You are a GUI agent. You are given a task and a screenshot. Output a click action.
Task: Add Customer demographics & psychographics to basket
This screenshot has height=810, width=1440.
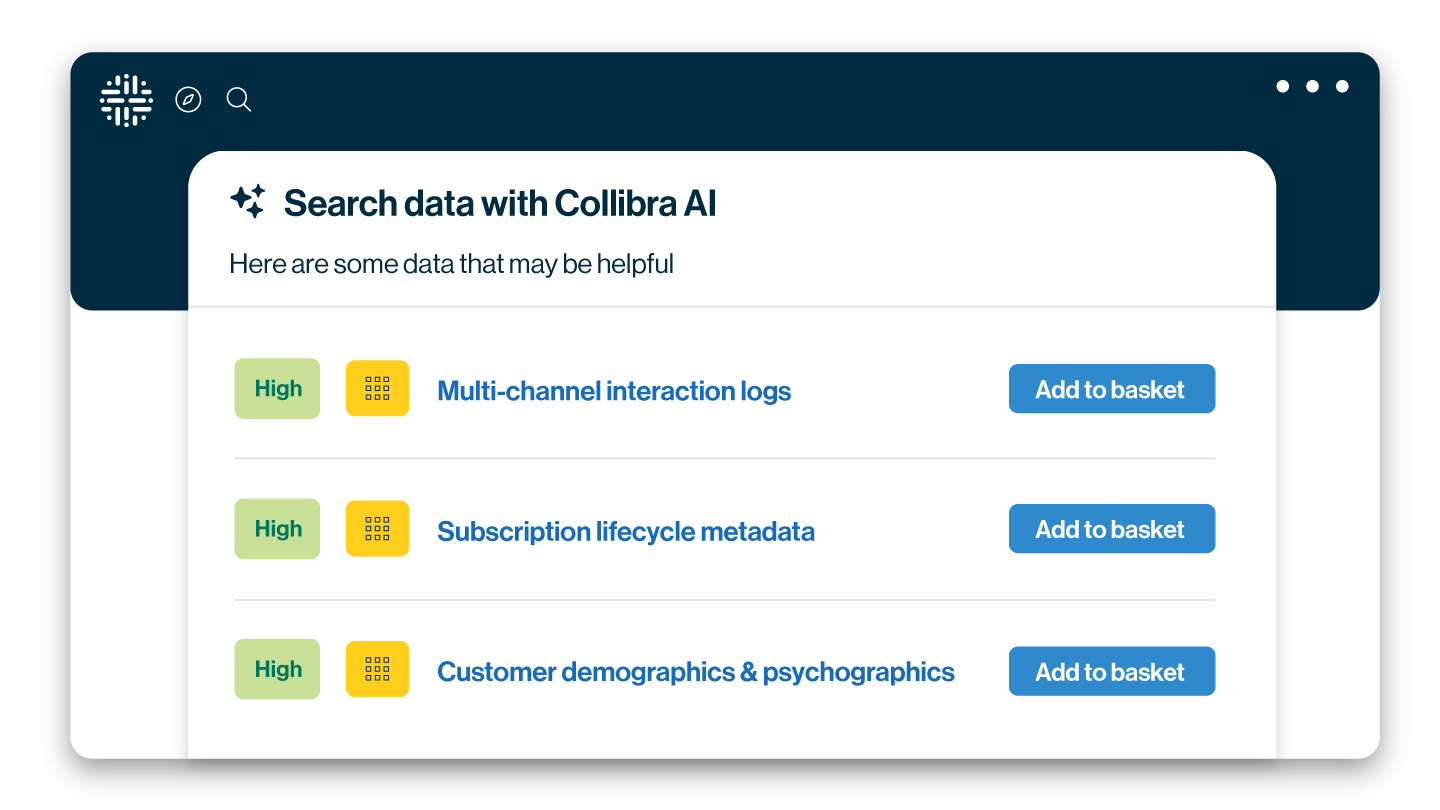1111,672
